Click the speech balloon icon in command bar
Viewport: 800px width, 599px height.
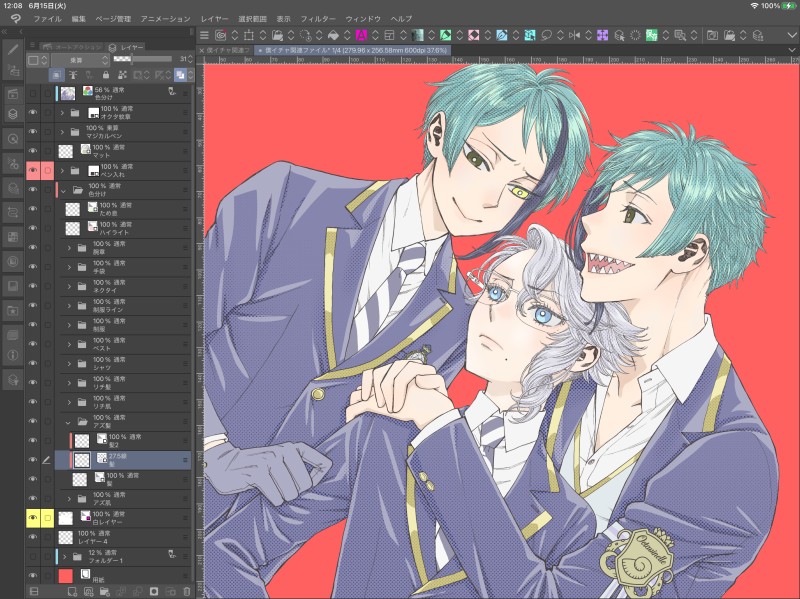click(x=546, y=35)
